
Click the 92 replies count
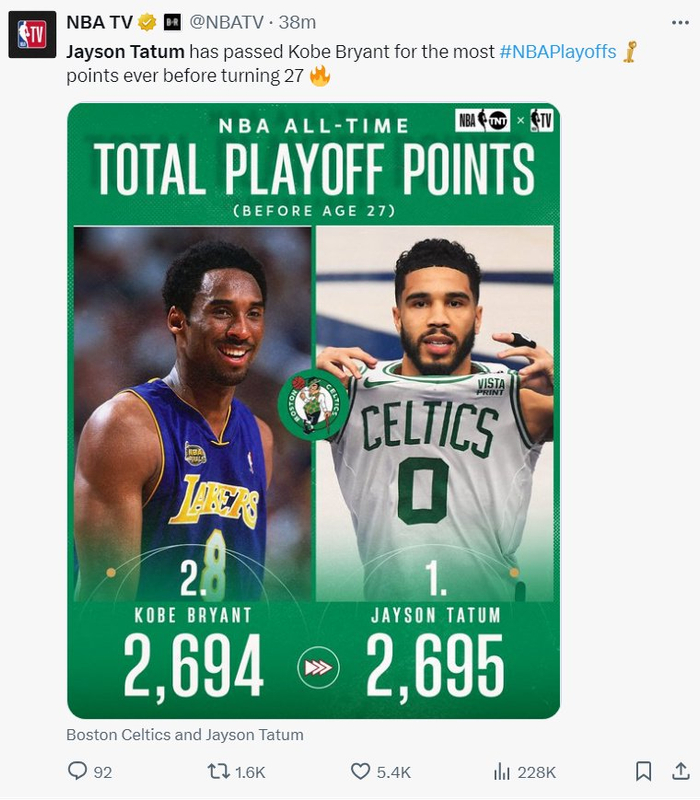102,772
